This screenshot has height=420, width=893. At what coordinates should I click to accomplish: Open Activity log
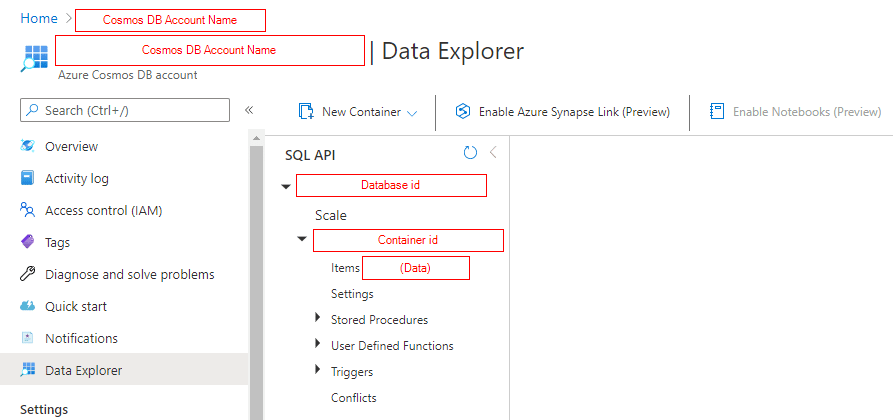click(77, 178)
